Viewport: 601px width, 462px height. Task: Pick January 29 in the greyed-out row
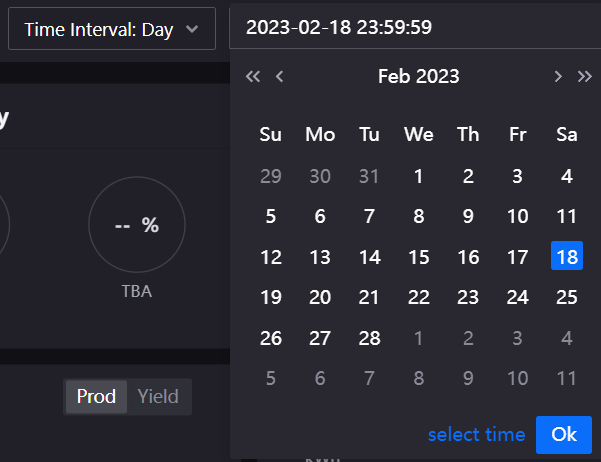click(270, 176)
